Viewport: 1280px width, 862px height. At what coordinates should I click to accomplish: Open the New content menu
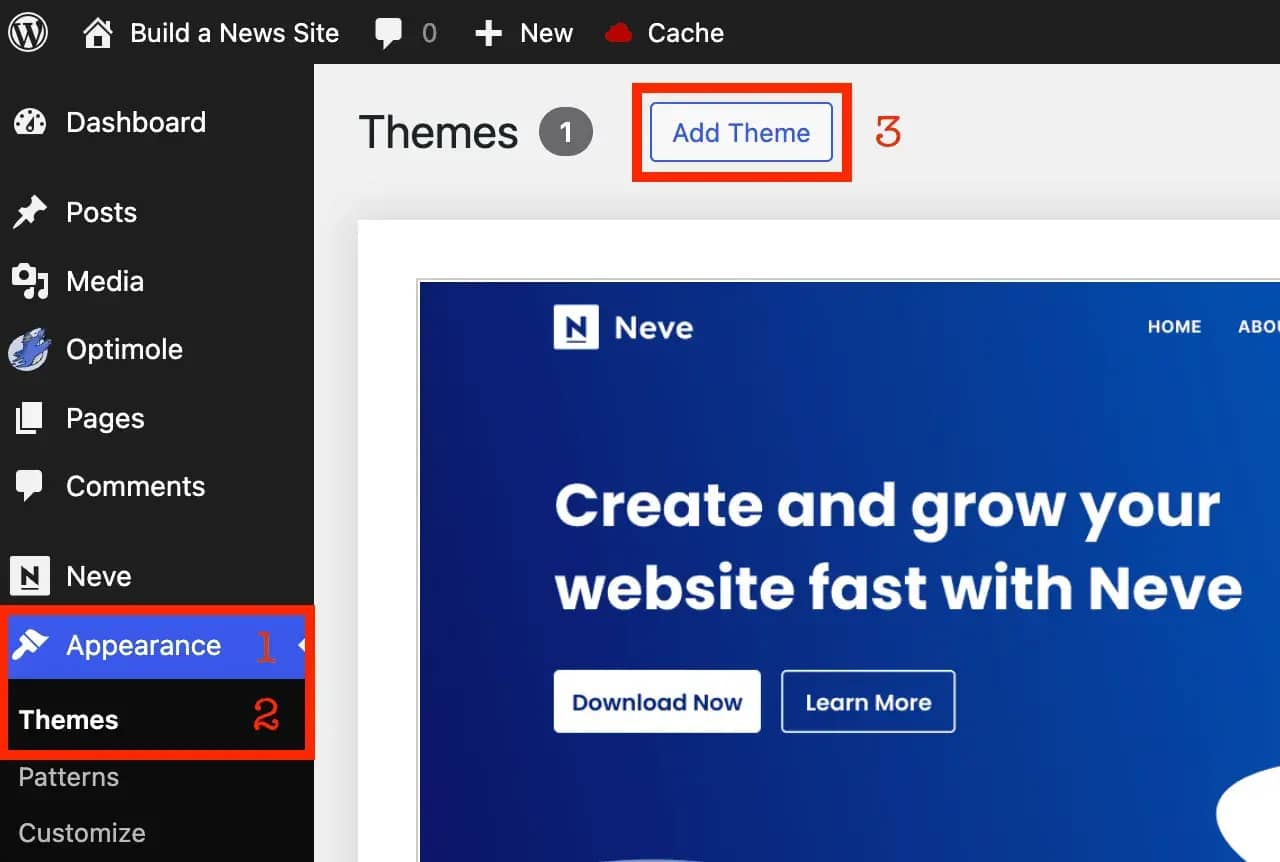(546, 33)
